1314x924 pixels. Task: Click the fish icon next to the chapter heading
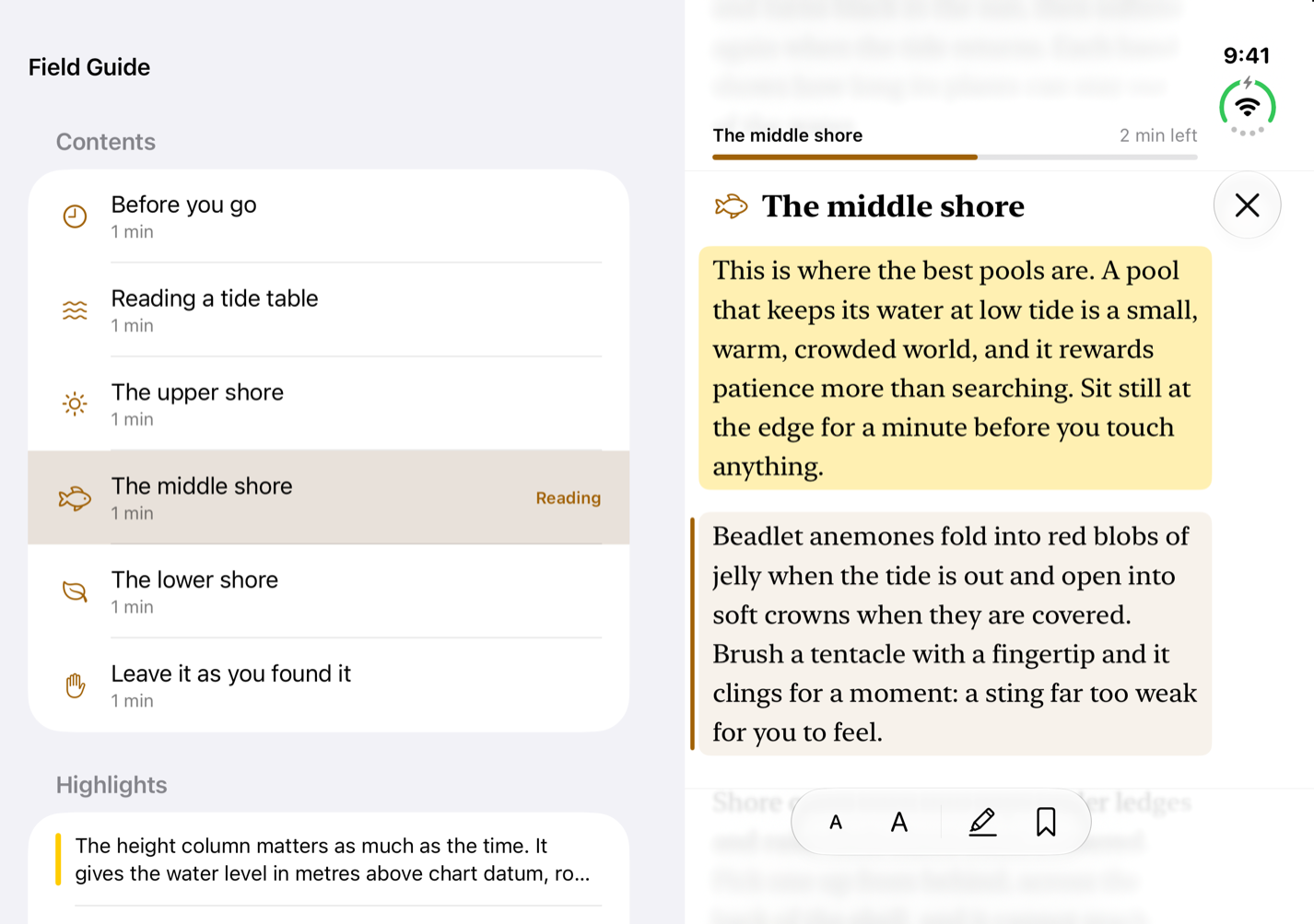tap(732, 206)
